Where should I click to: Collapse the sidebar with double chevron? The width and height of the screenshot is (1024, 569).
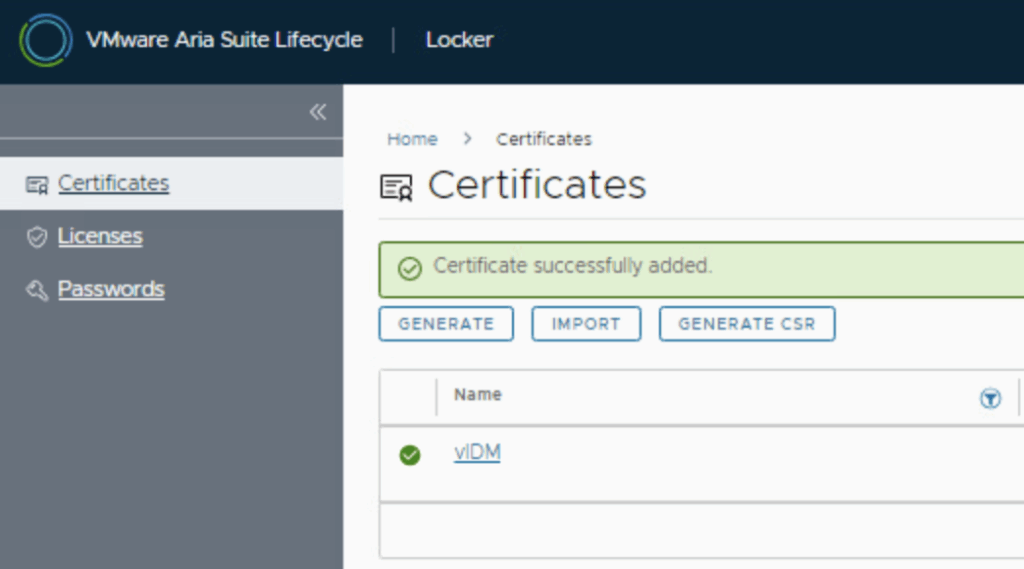click(318, 112)
